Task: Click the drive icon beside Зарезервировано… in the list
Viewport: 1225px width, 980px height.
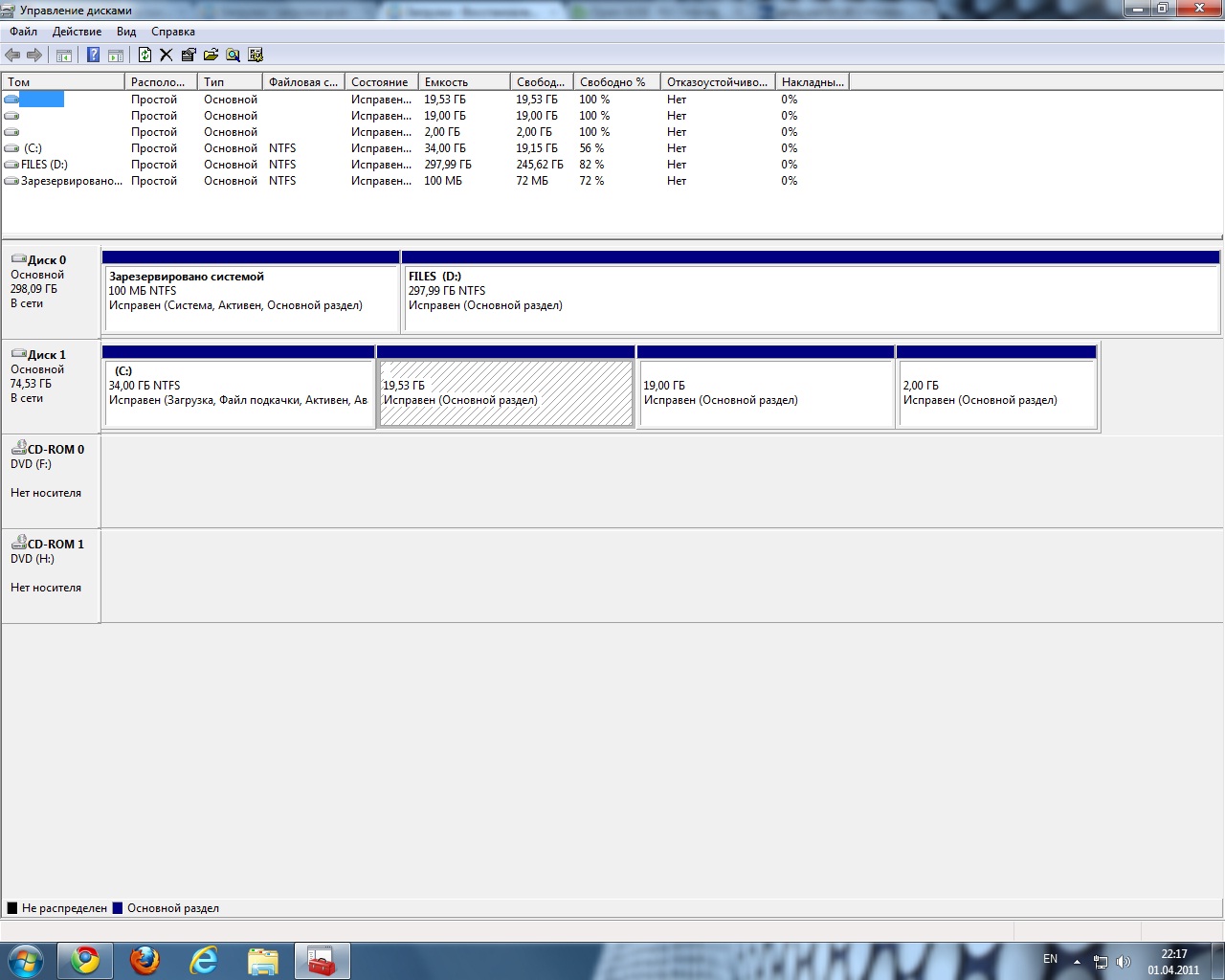Action: pos(11,181)
